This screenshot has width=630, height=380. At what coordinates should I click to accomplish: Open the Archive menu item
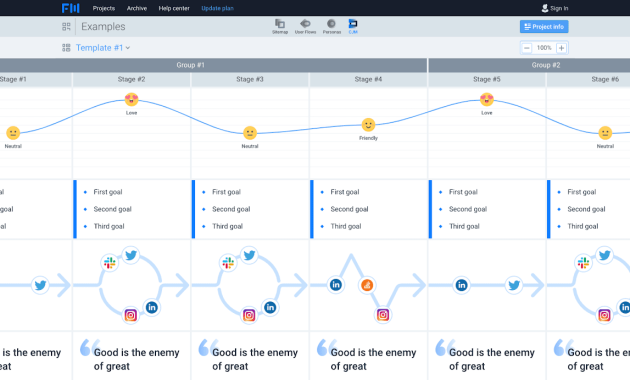coord(137,8)
